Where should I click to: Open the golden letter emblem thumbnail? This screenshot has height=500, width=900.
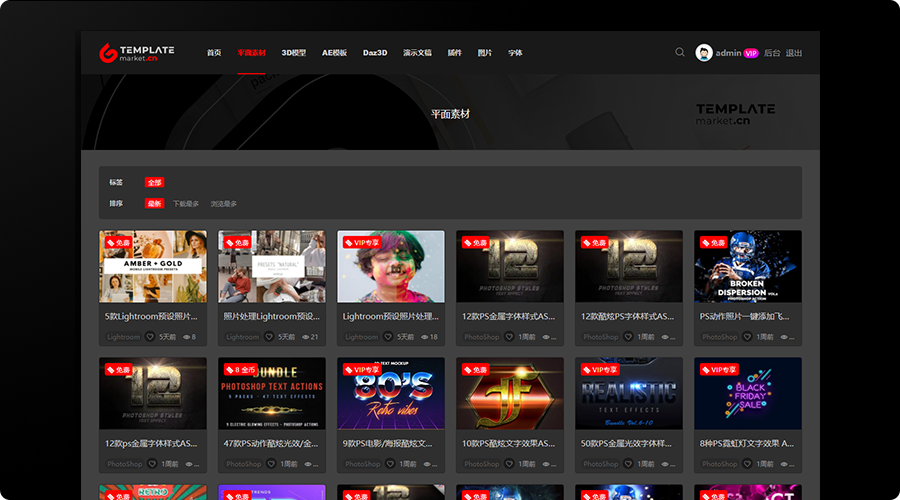(510, 394)
